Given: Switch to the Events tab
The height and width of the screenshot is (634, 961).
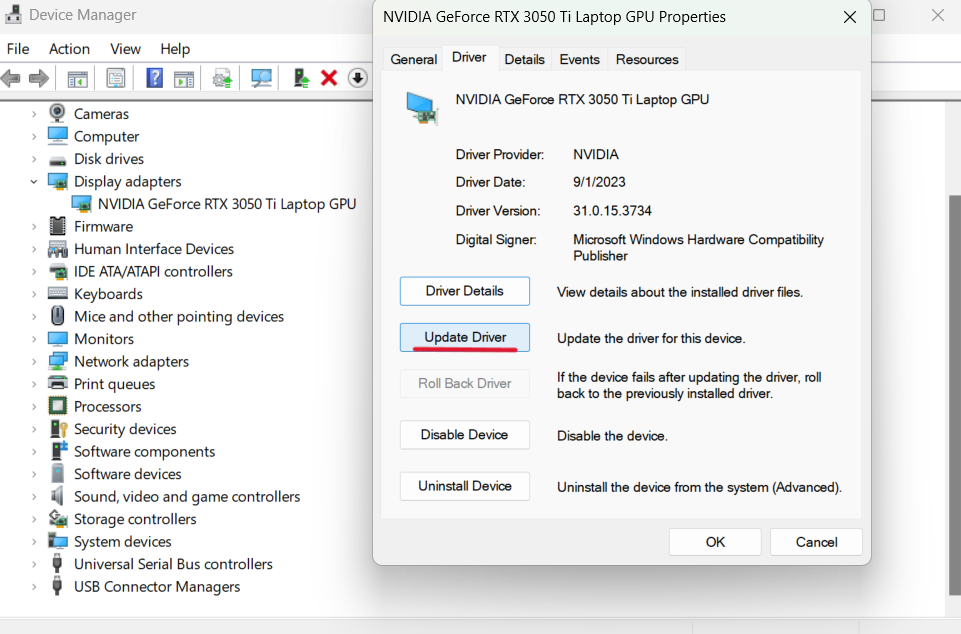Looking at the screenshot, I should pos(579,59).
